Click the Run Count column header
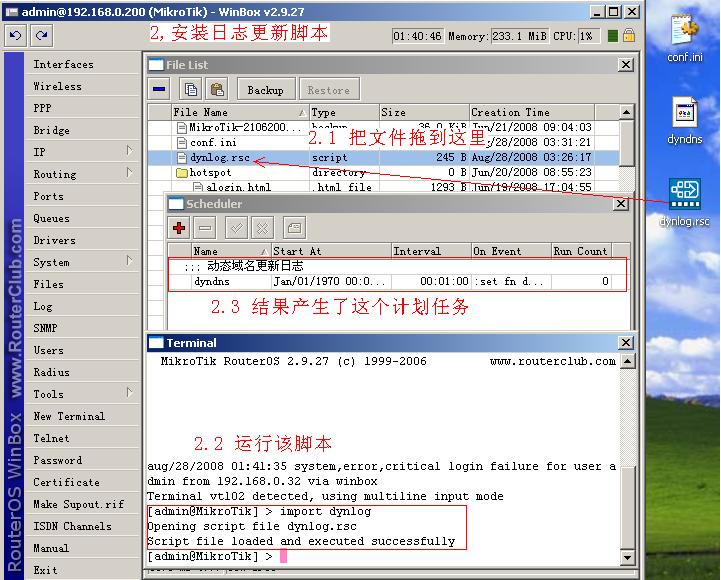 tap(581, 251)
